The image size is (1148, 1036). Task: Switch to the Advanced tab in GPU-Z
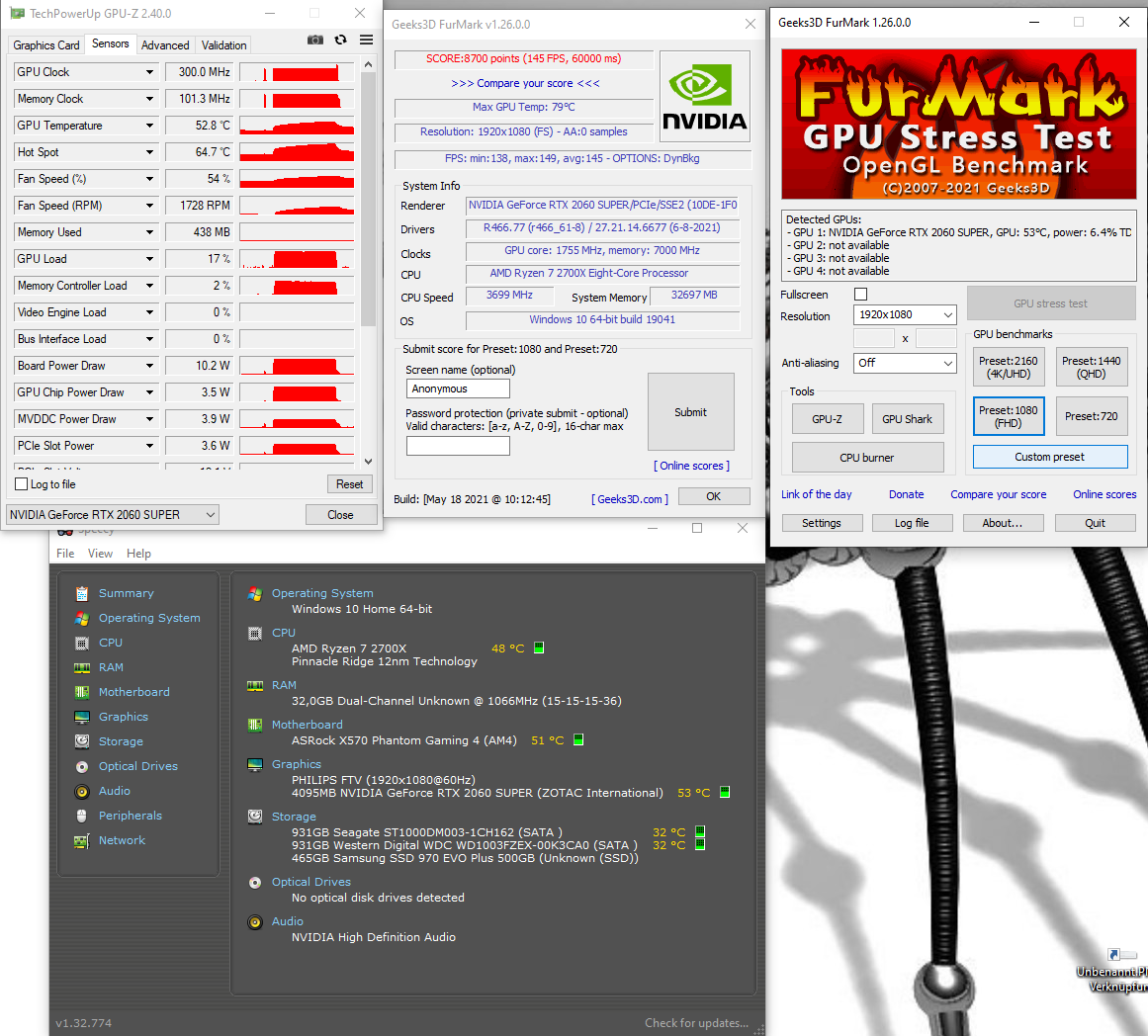[165, 45]
